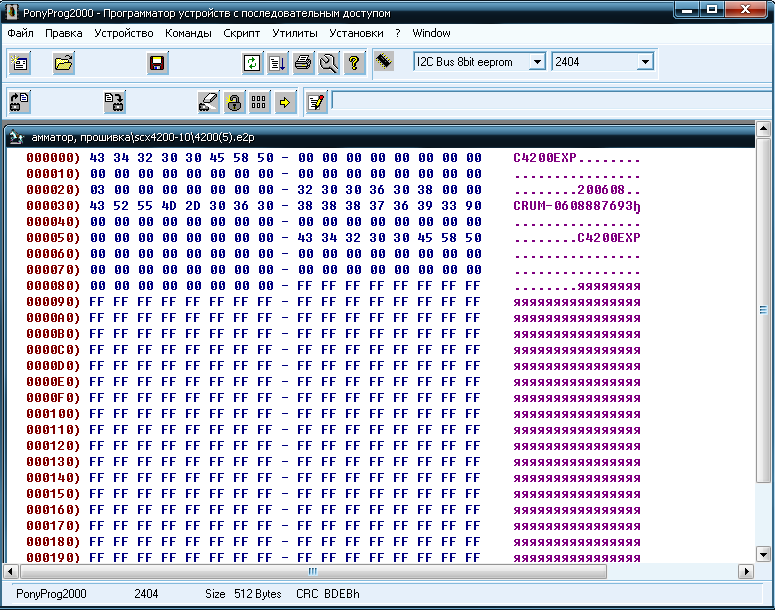This screenshot has width=775, height=610.
Task: Close the PonyProg2000 window
Action: point(746,9)
